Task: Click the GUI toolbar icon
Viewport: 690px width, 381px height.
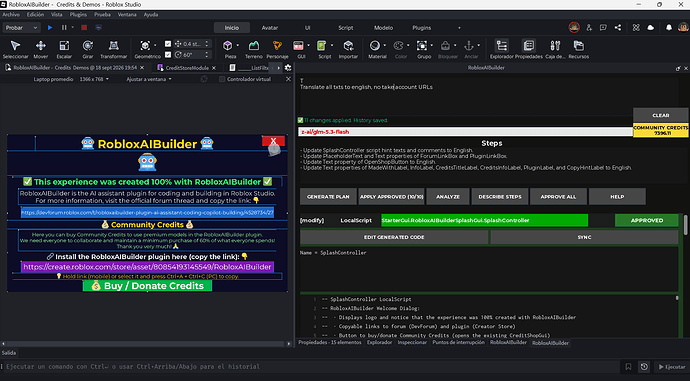Action: [x=298, y=46]
